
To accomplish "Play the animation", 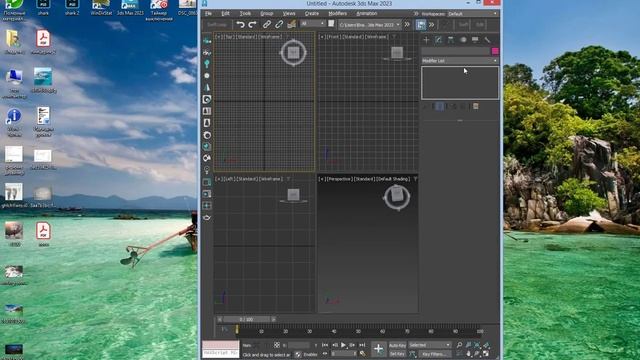I will pyautogui.click(x=343, y=345).
